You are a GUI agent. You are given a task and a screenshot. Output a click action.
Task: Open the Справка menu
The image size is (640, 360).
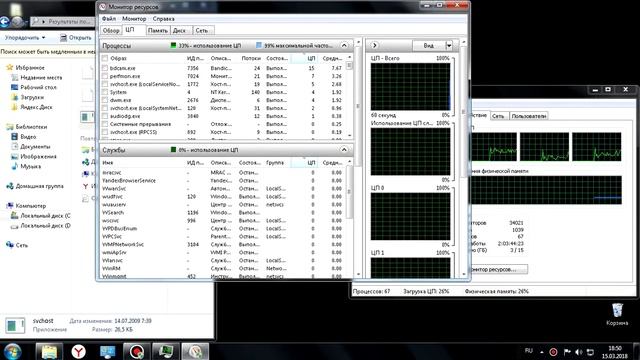click(x=163, y=19)
